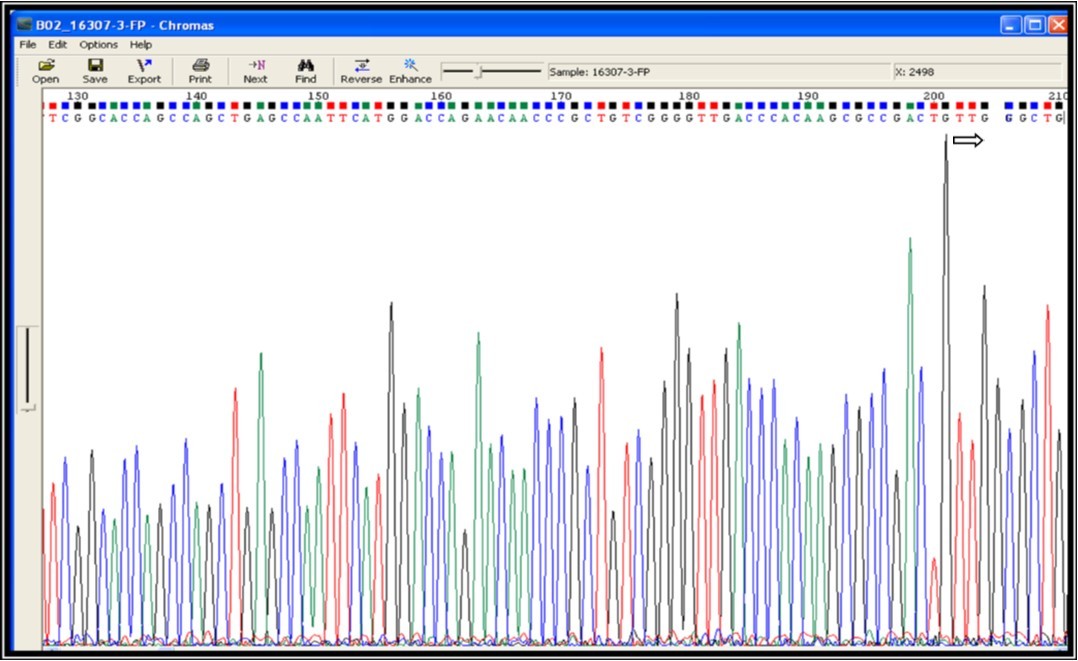Enhance the trace display
The height and width of the screenshot is (661, 1078).
(x=410, y=70)
